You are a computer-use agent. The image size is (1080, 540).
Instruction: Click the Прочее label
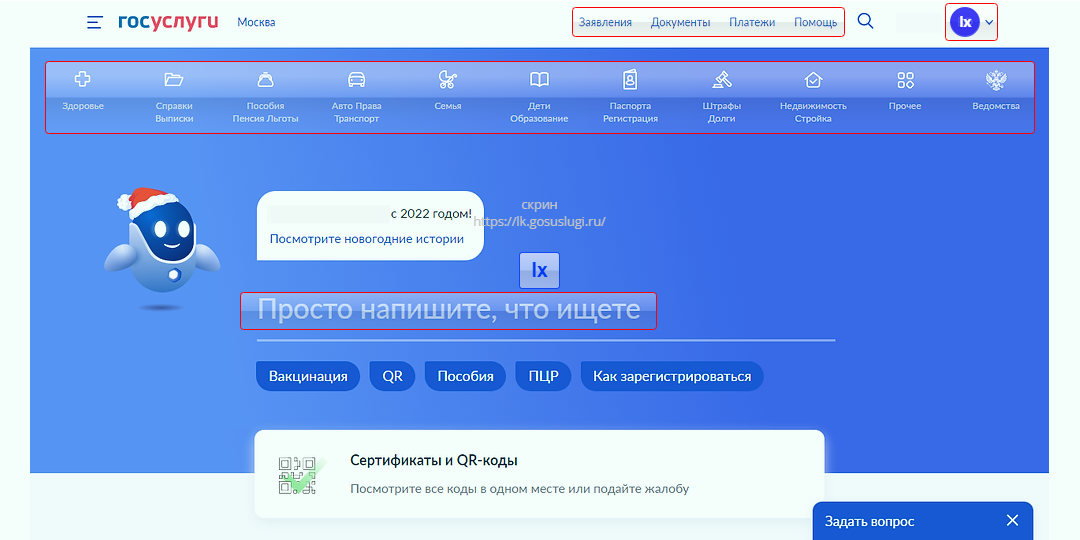905,106
